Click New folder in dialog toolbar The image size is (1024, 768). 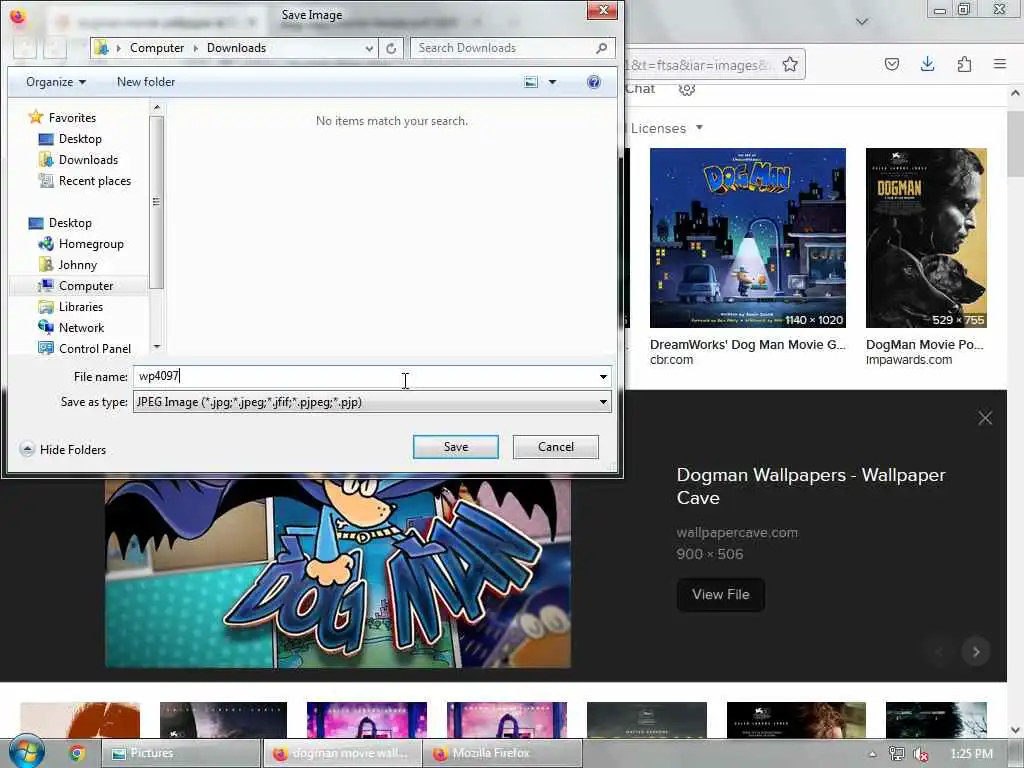click(146, 82)
